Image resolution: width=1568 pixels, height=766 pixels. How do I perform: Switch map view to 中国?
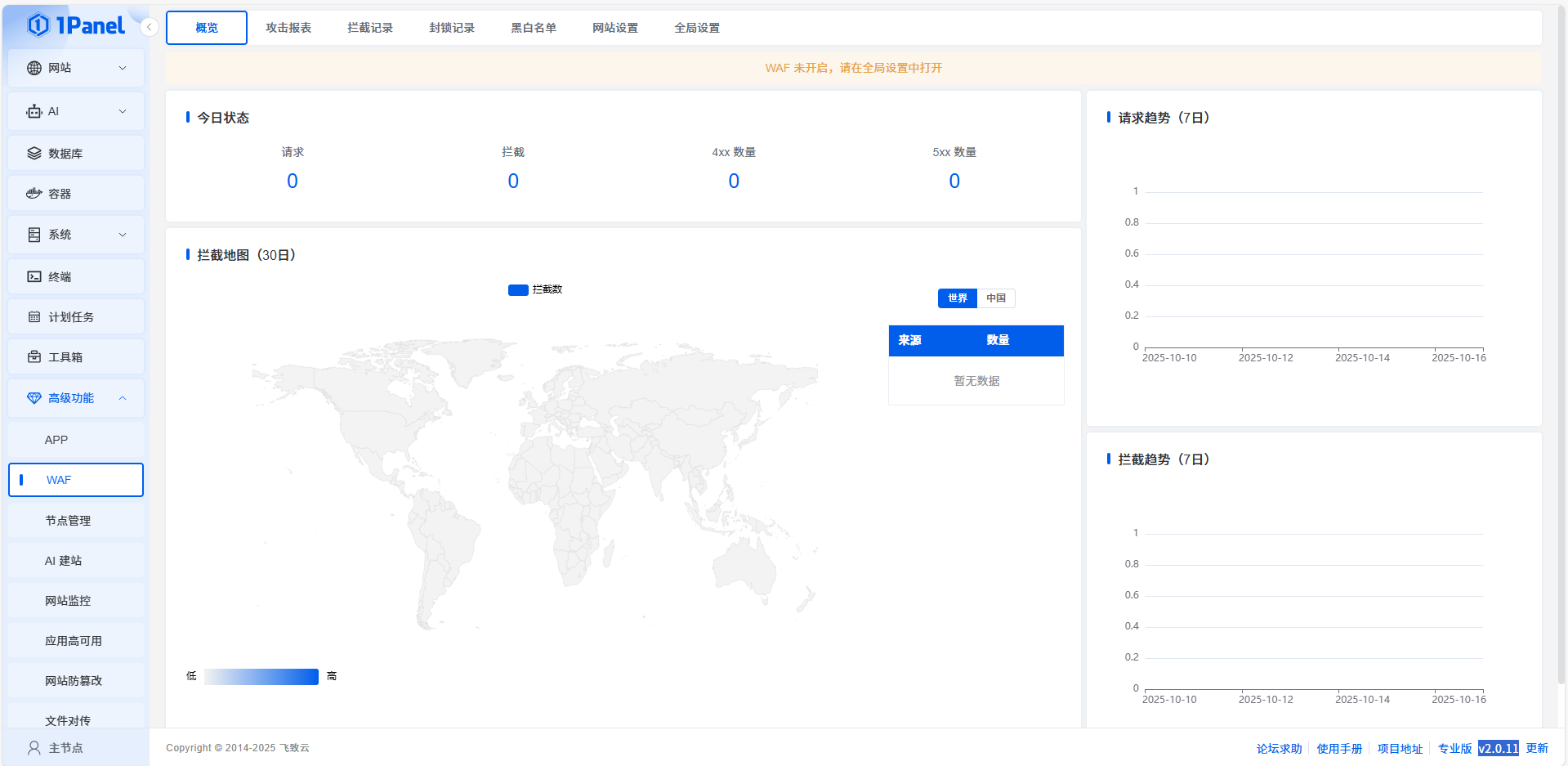995,298
